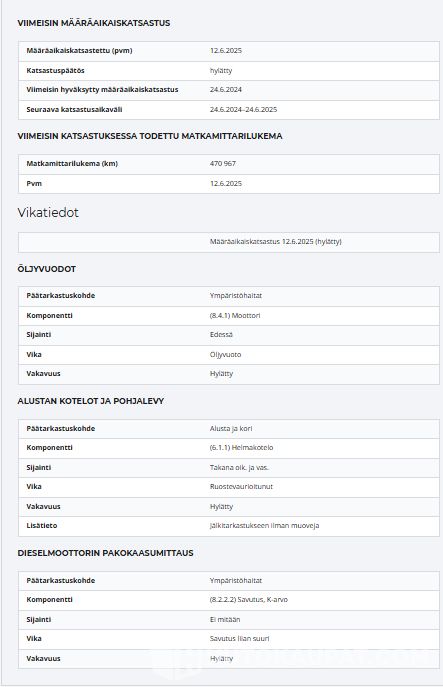Select the Katsastuspäätös hylätty row

coord(229,71)
